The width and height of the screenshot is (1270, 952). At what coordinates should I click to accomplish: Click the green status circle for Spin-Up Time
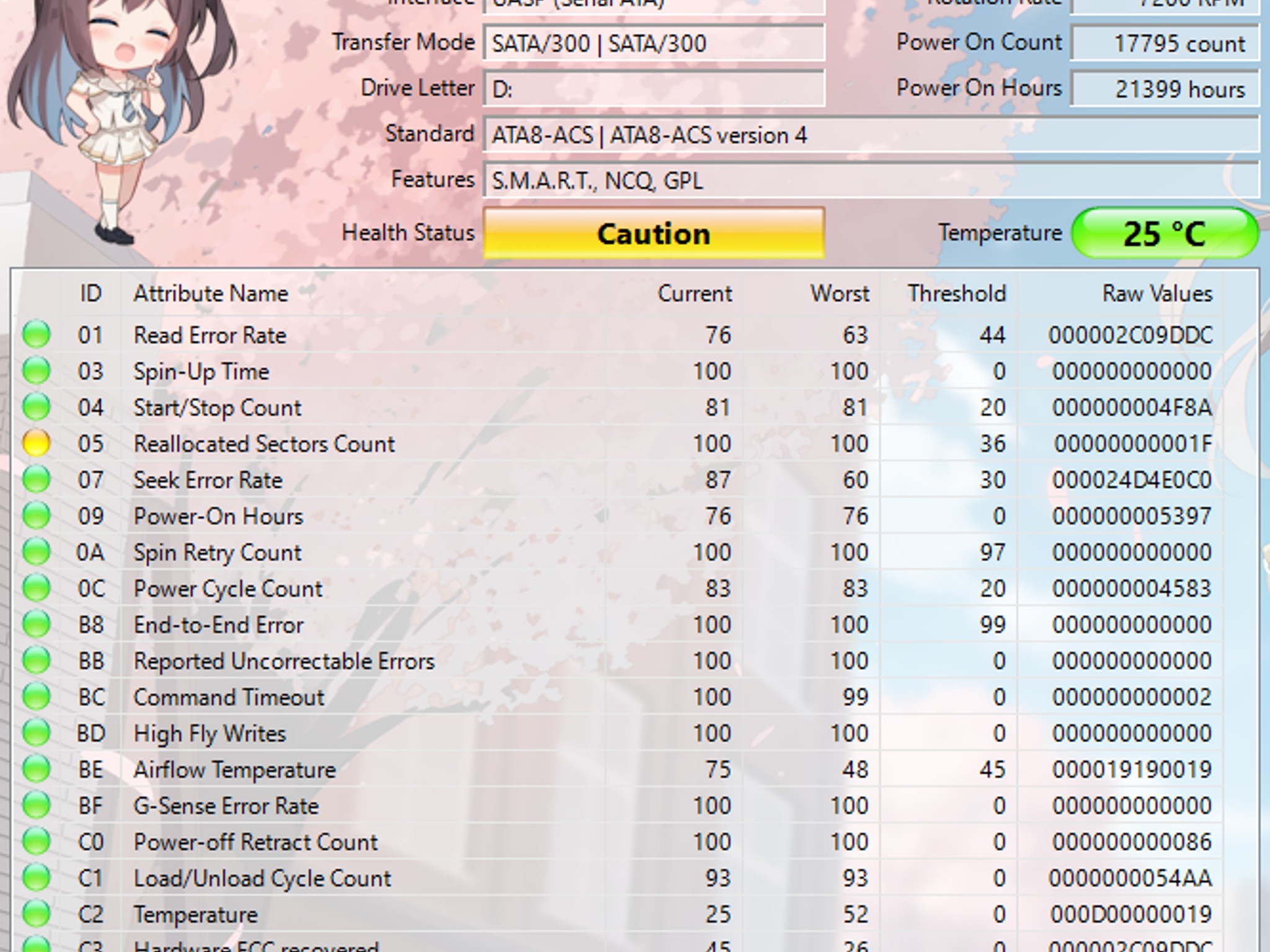(37, 371)
